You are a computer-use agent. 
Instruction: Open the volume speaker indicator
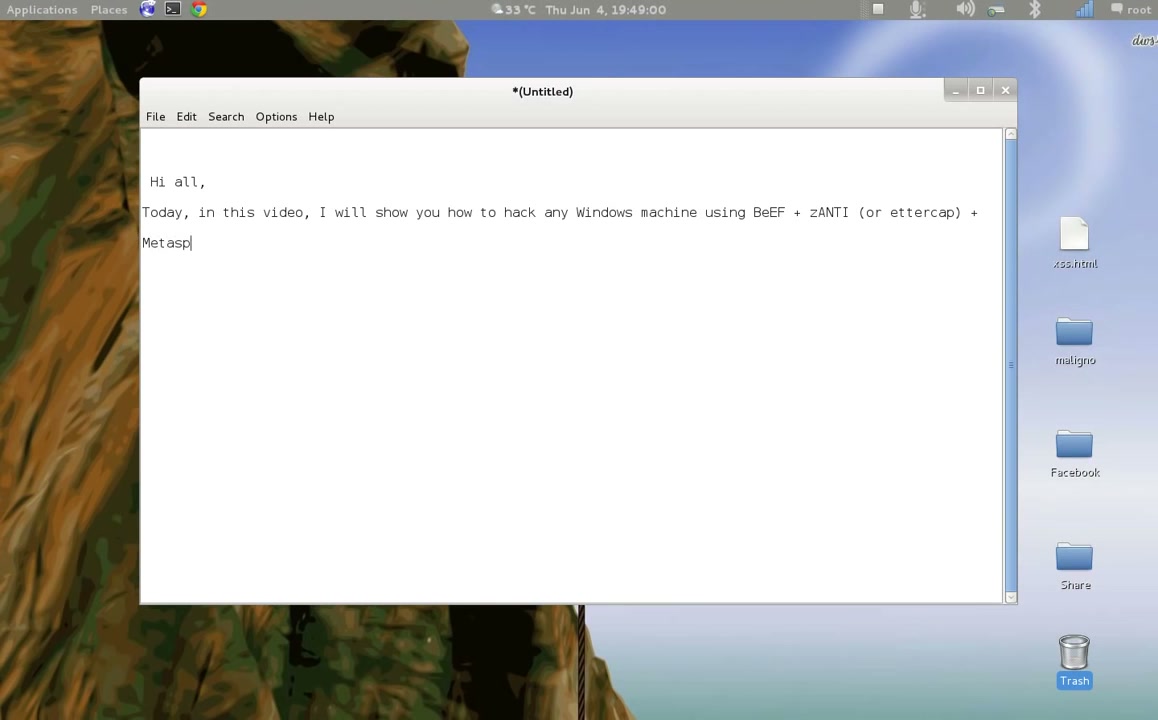pyautogui.click(x=965, y=9)
